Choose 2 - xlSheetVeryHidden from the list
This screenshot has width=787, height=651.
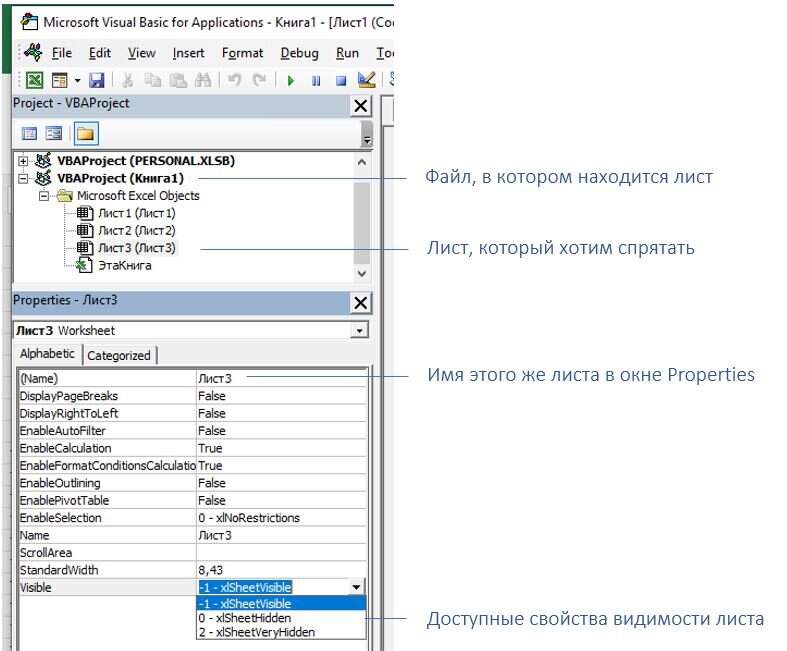click(281, 632)
